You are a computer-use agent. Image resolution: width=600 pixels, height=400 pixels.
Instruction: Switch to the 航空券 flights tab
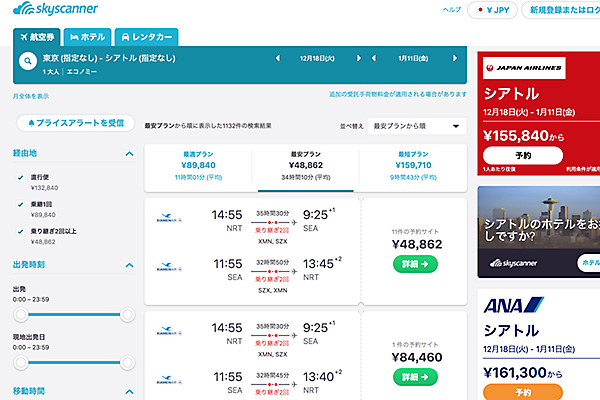[37, 37]
